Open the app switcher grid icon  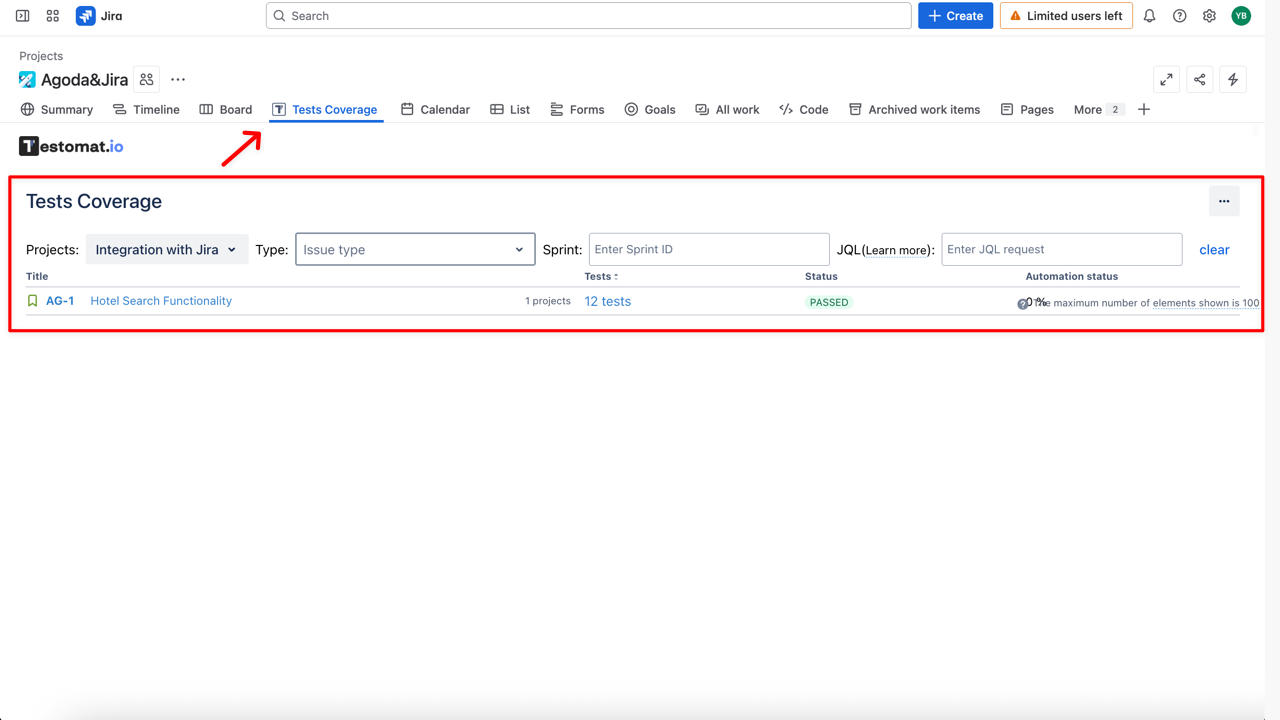tap(53, 16)
